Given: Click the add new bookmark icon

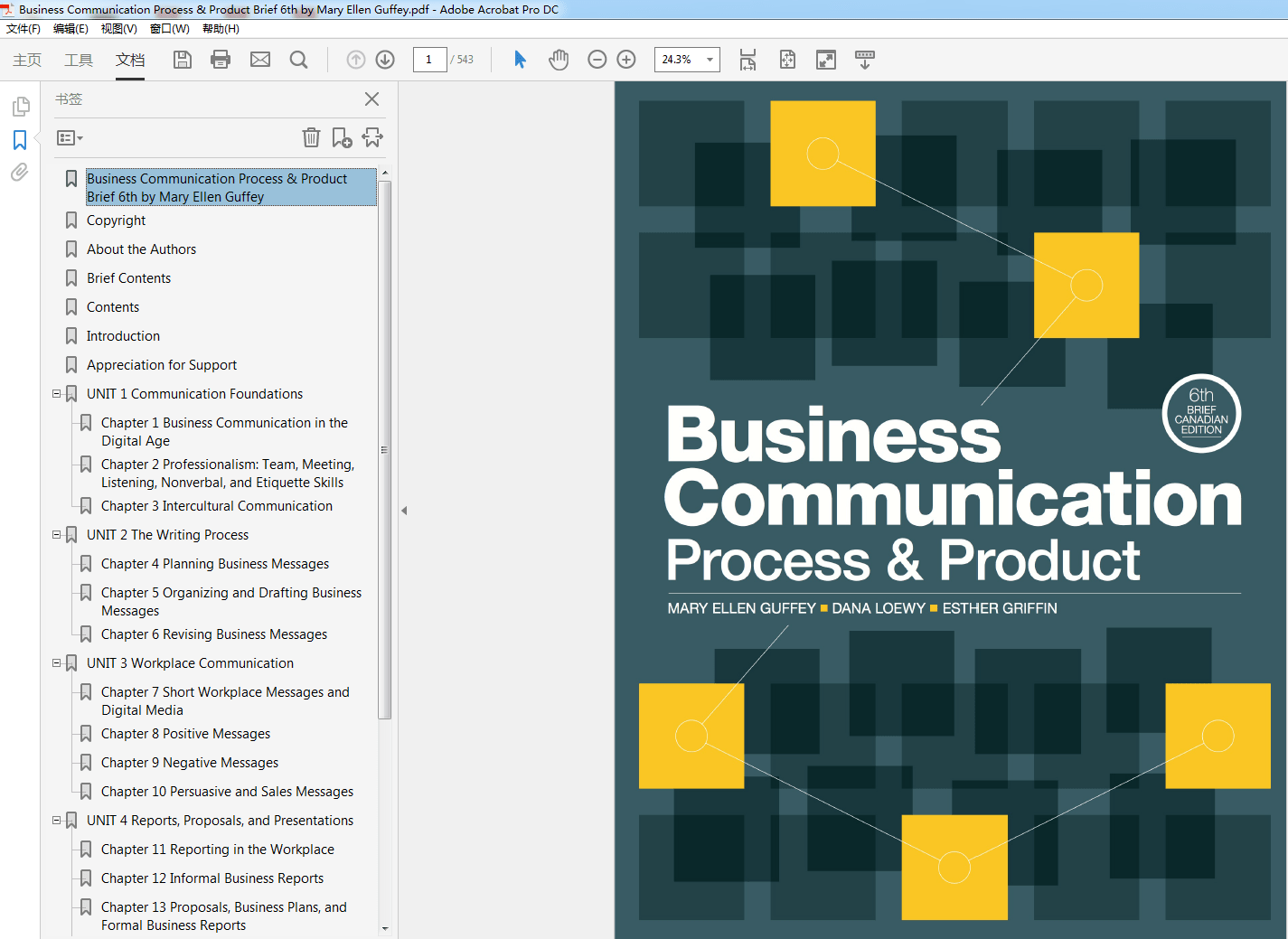Looking at the screenshot, I should coord(342,137).
